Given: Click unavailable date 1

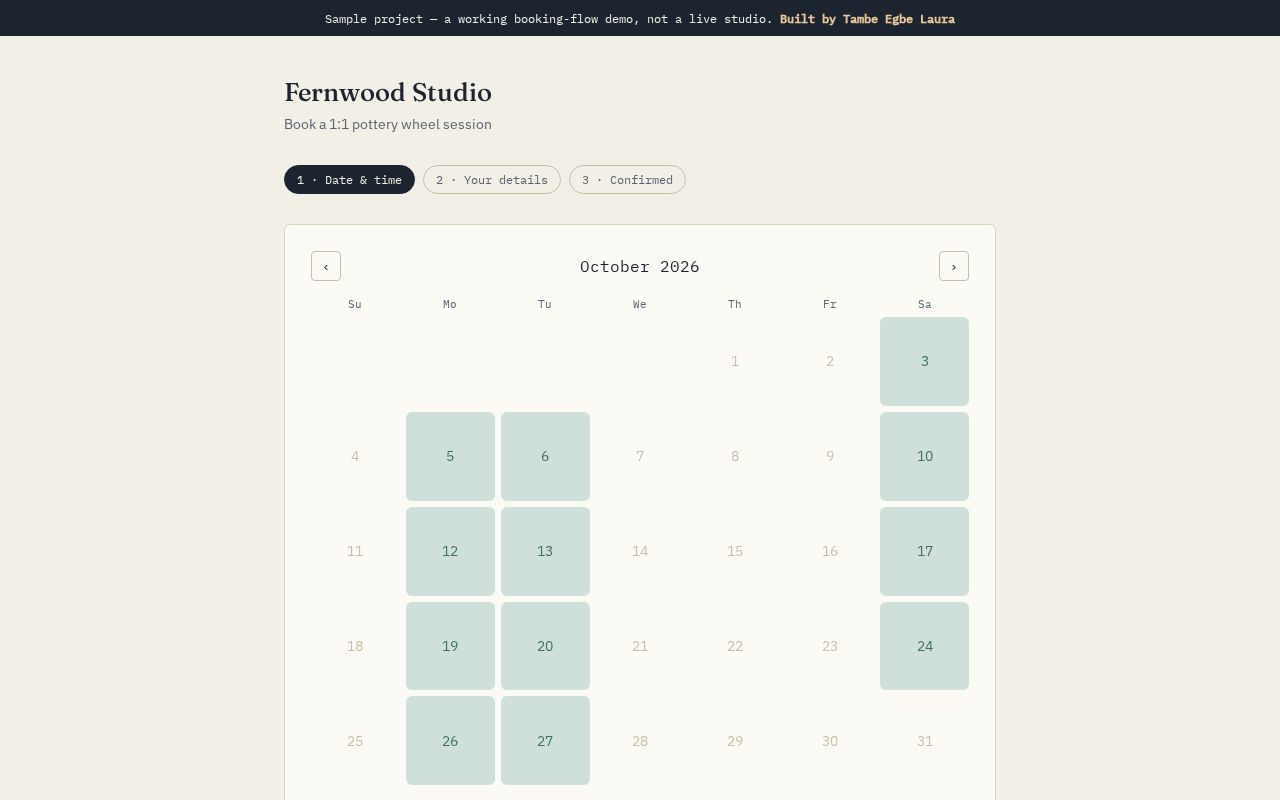Looking at the screenshot, I should point(735,361).
